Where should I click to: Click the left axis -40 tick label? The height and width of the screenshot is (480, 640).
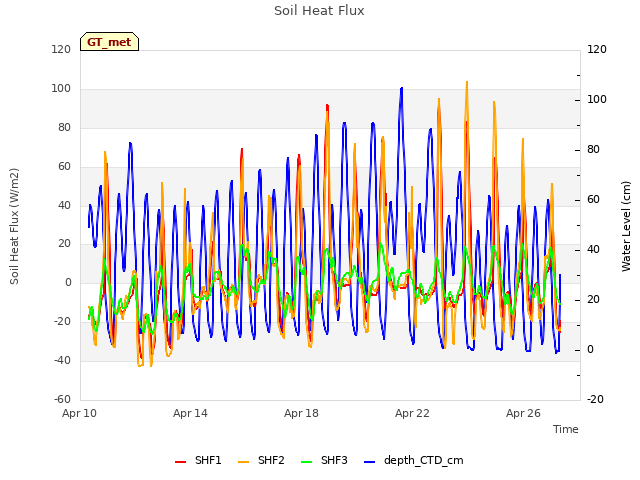(x=62, y=360)
